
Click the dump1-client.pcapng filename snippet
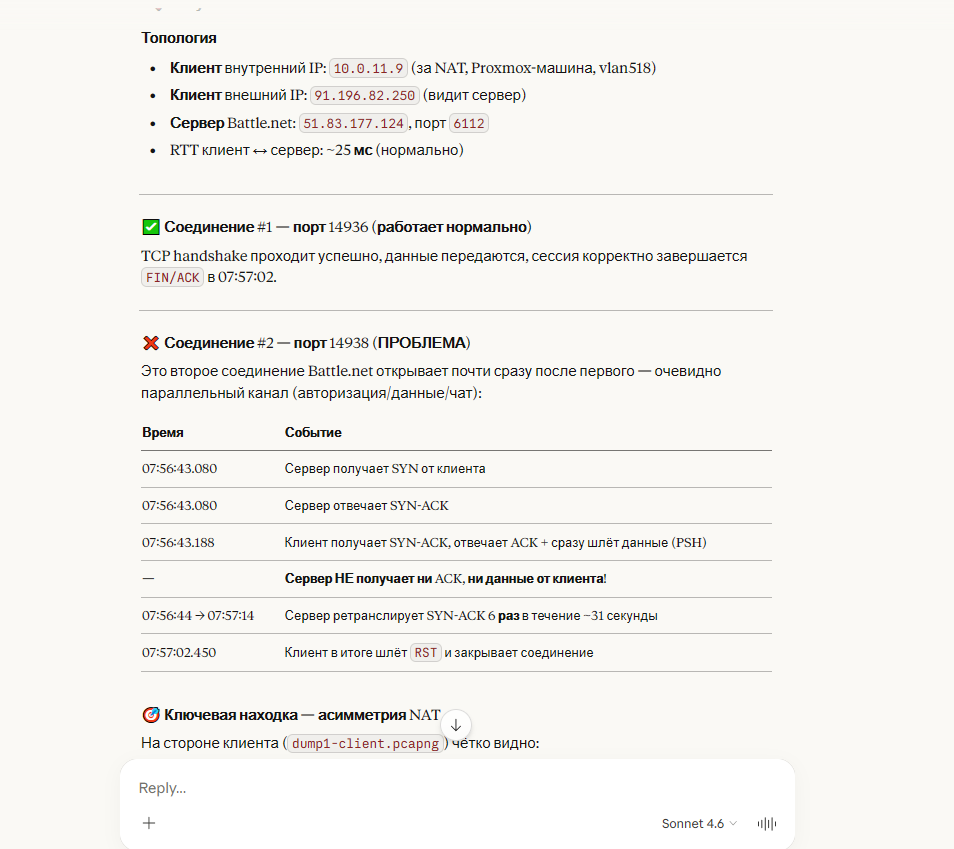tap(364, 745)
